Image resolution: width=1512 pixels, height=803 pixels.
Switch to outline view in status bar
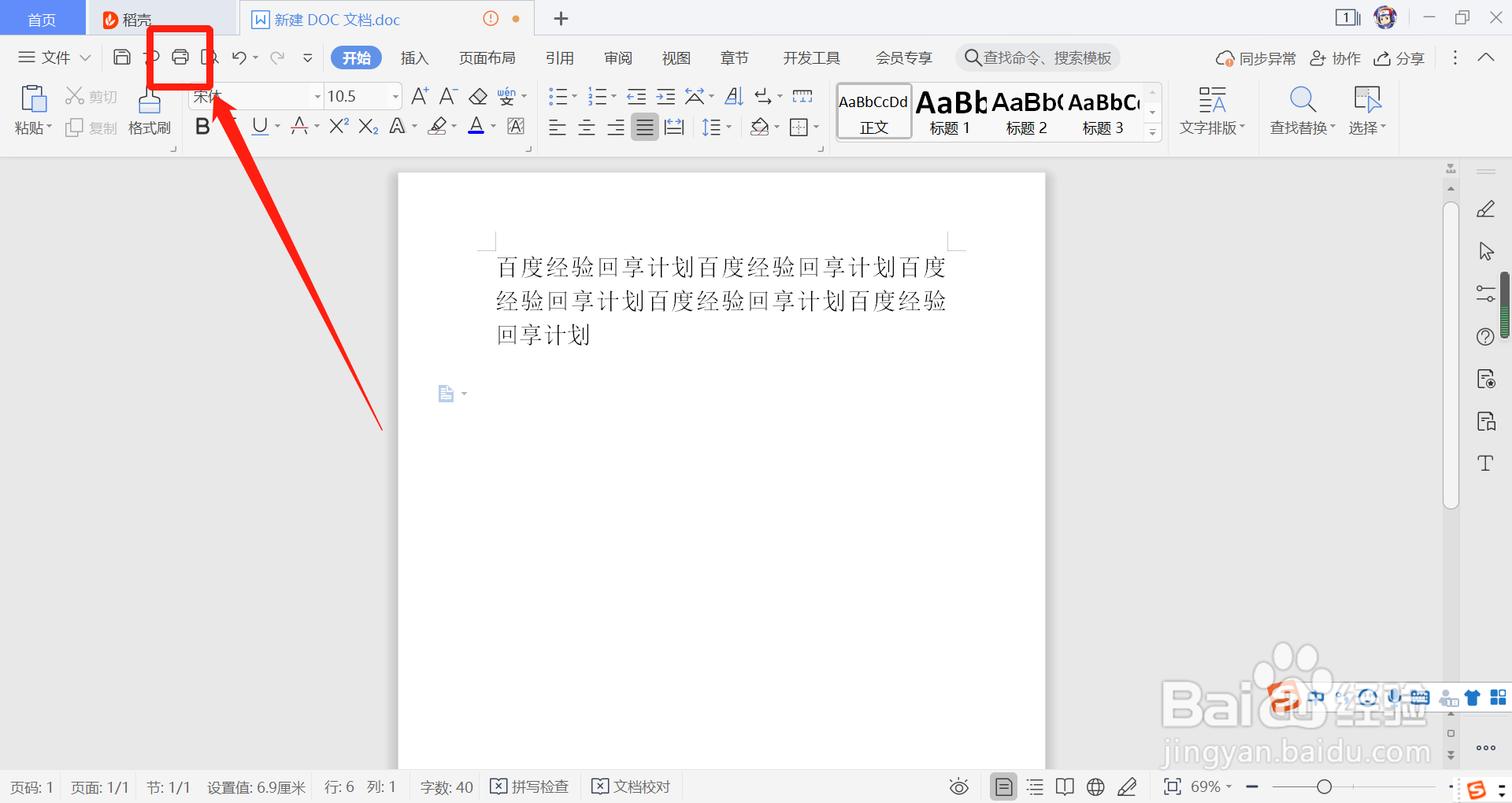[x=1036, y=786]
